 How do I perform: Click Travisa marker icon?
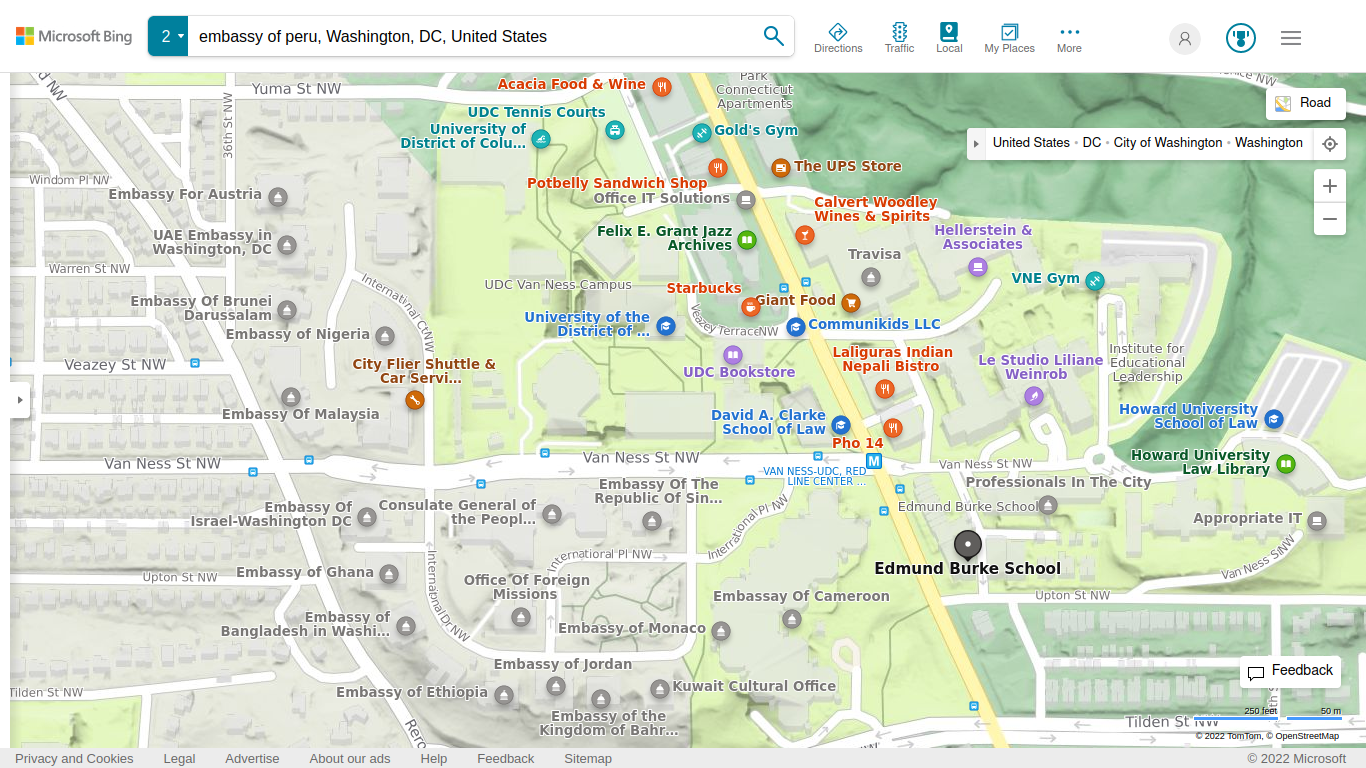pyautogui.click(x=872, y=277)
